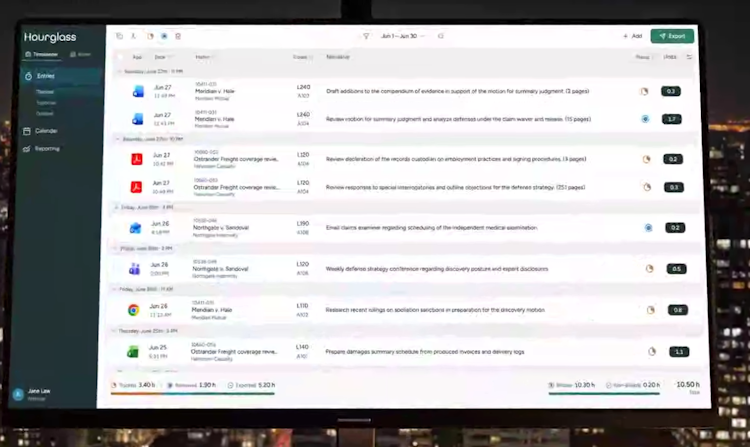Click the Add button
The width and height of the screenshot is (750, 447).
[x=632, y=36]
